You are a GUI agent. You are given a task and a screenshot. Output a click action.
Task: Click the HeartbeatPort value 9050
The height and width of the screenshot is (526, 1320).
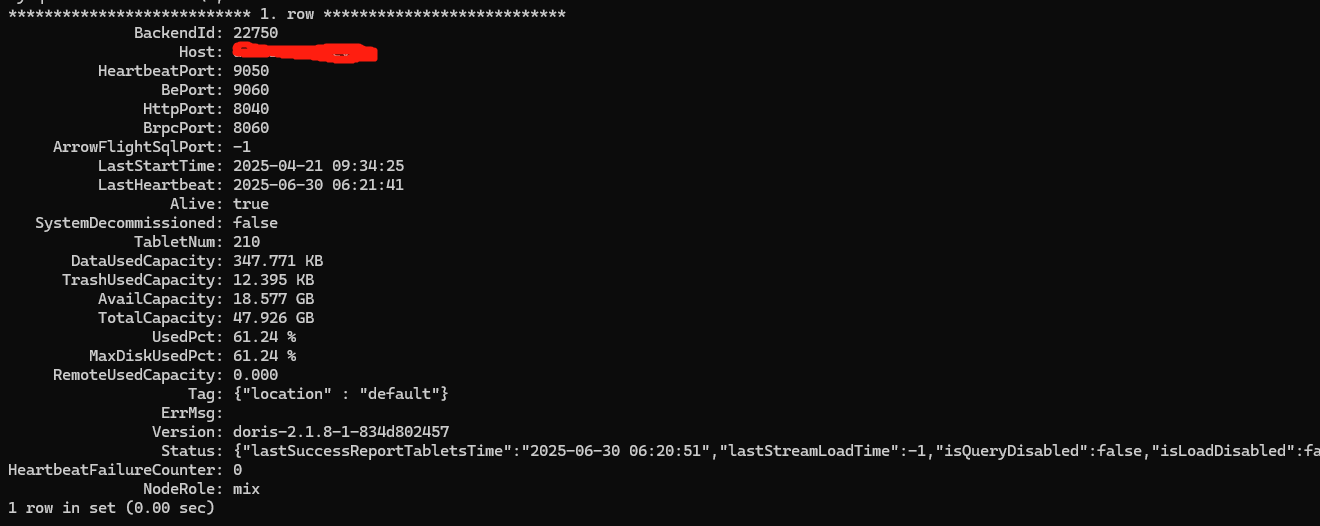point(251,71)
